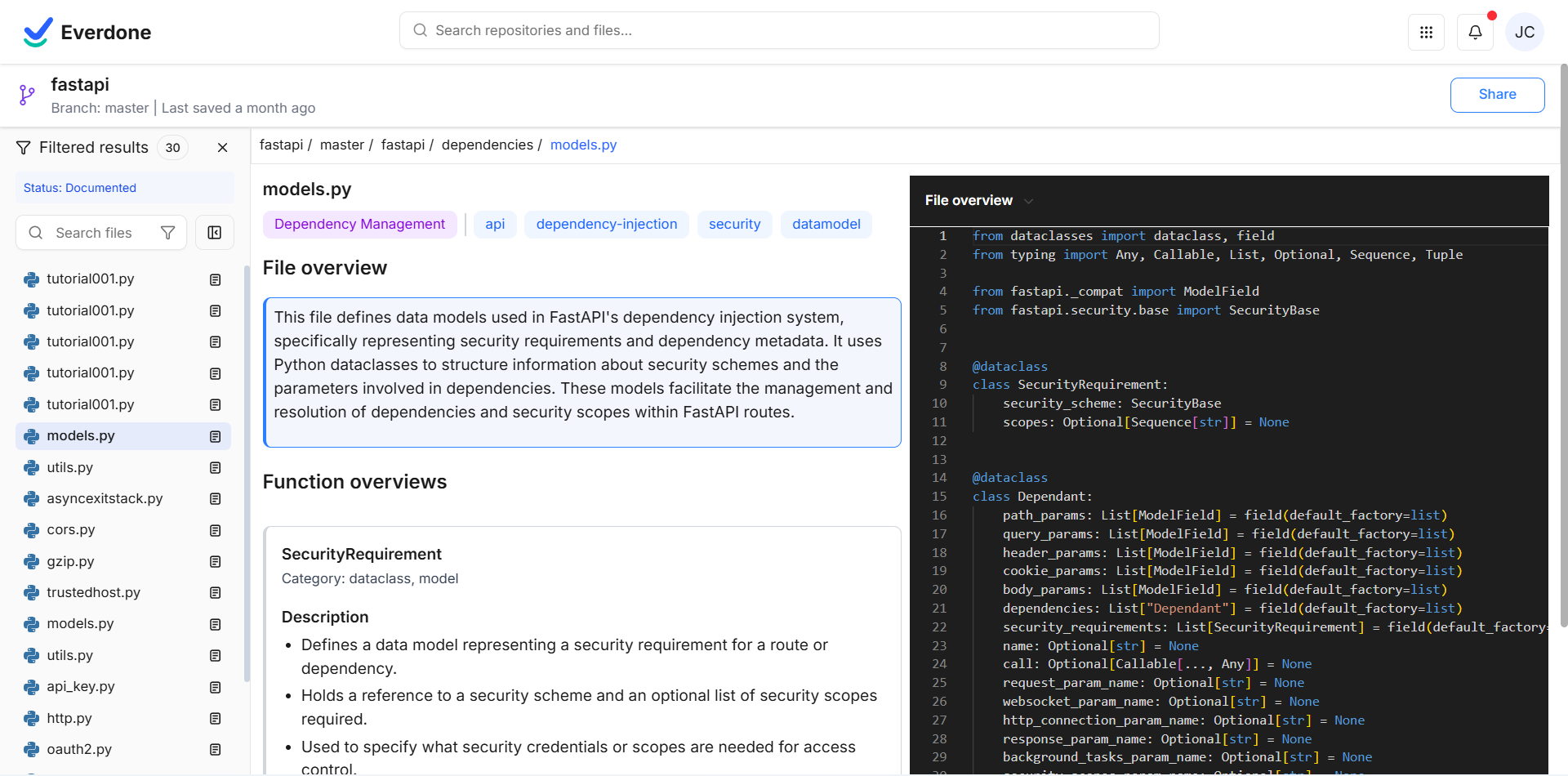Toggle the sidebar panel collapse icon
The height and width of the screenshot is (776, 1568).
tap(215, 233)
